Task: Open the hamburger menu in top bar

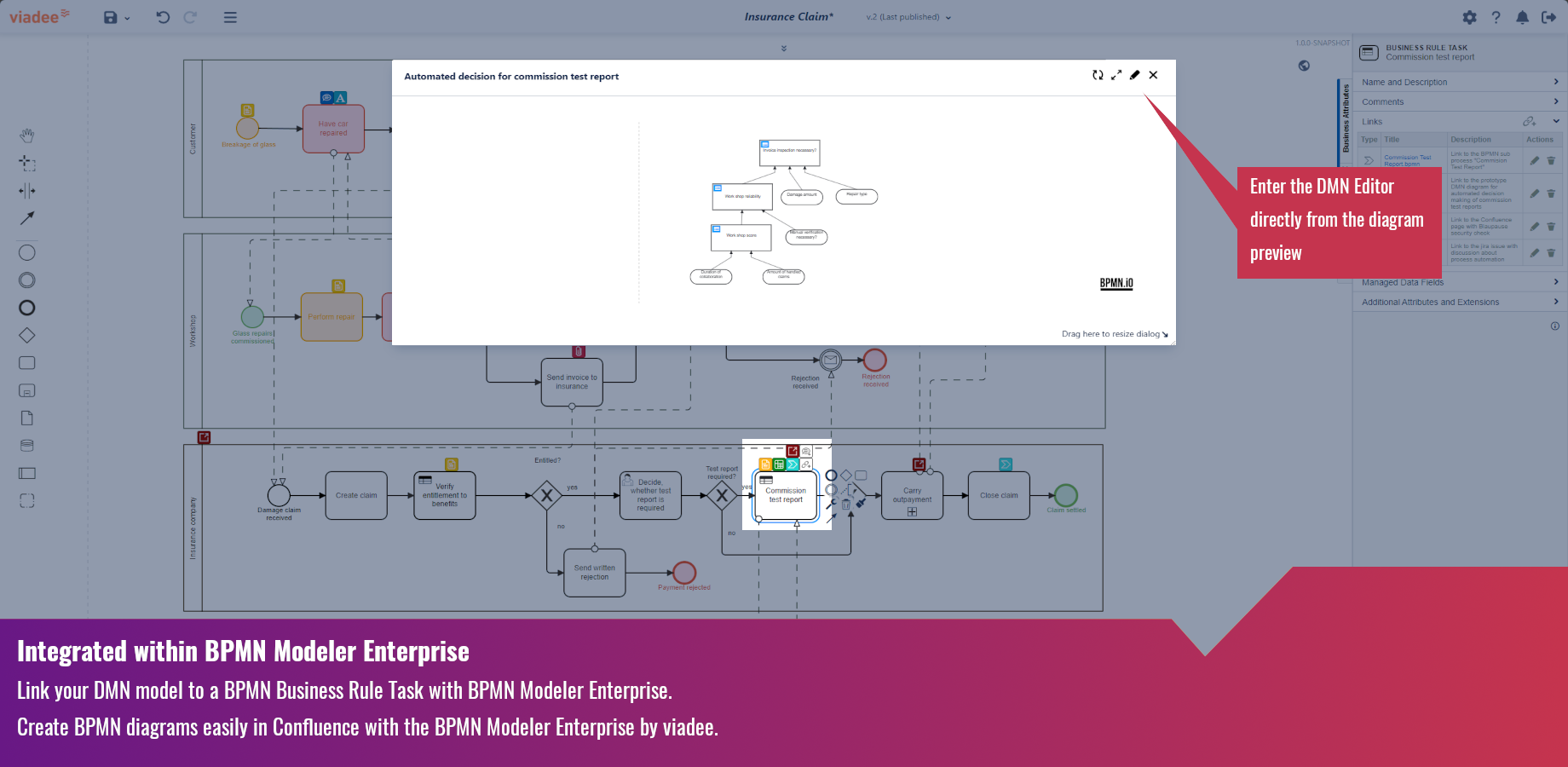Action: 230,17
